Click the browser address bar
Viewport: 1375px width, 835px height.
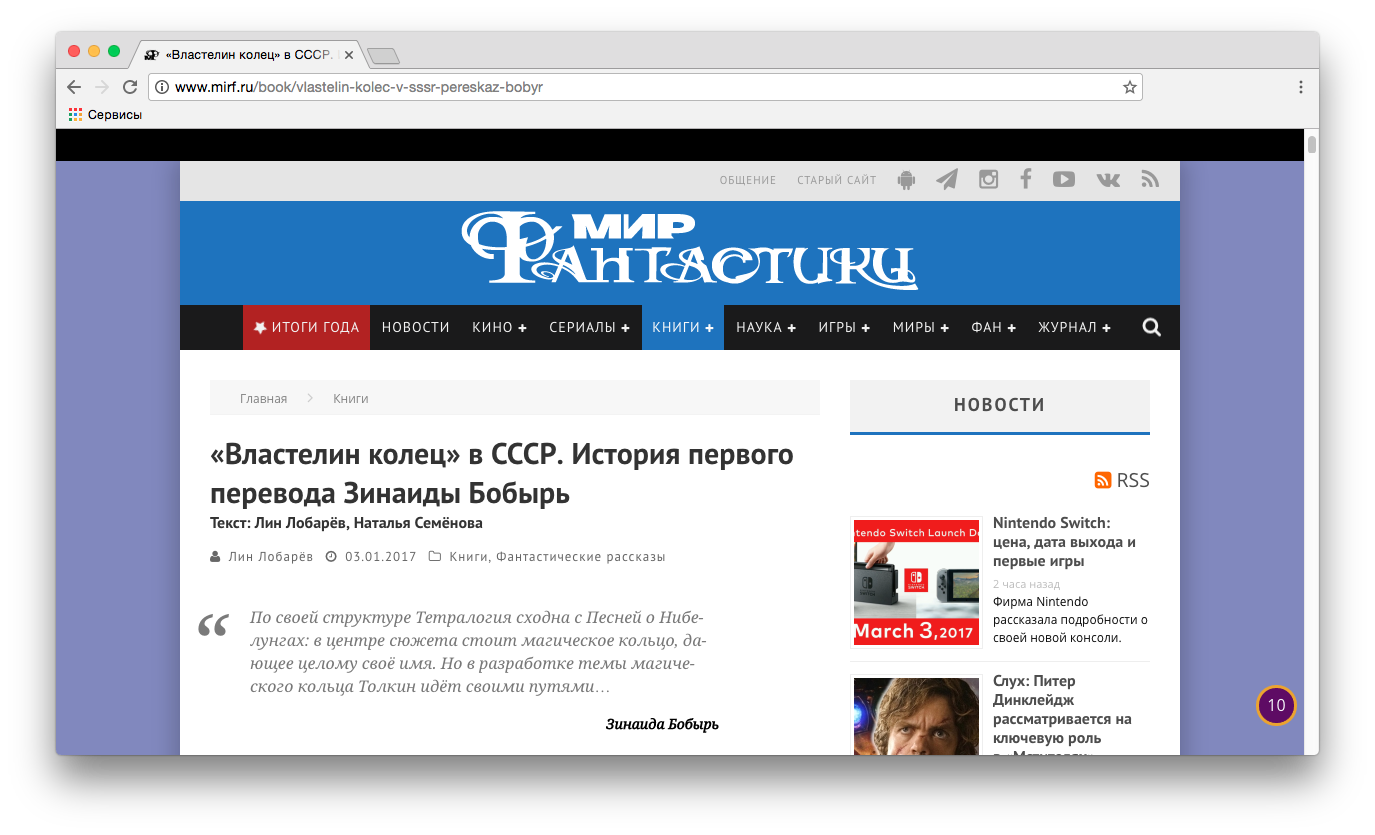tap(640, 87)
